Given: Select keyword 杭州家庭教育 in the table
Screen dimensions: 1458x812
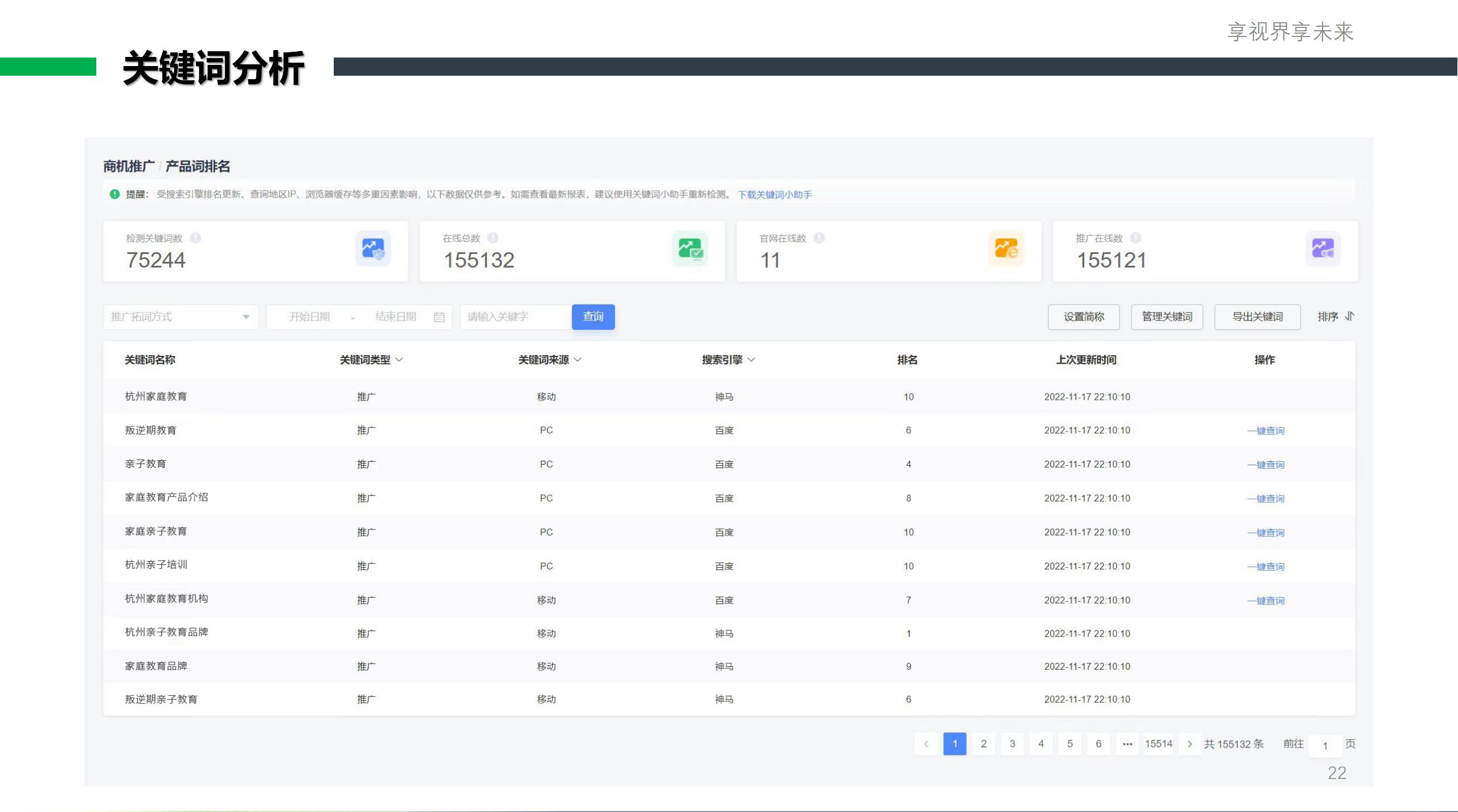Looking at the screenshot, I should pyautogui.click(x=156, y=396).
